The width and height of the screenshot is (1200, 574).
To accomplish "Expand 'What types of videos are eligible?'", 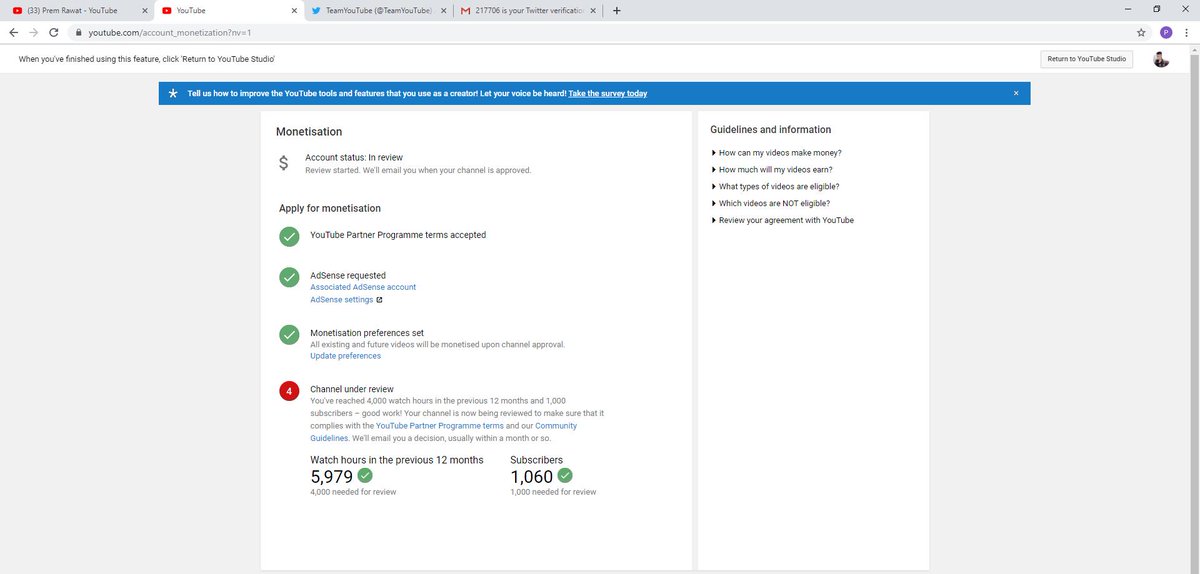I will (775, 186).
